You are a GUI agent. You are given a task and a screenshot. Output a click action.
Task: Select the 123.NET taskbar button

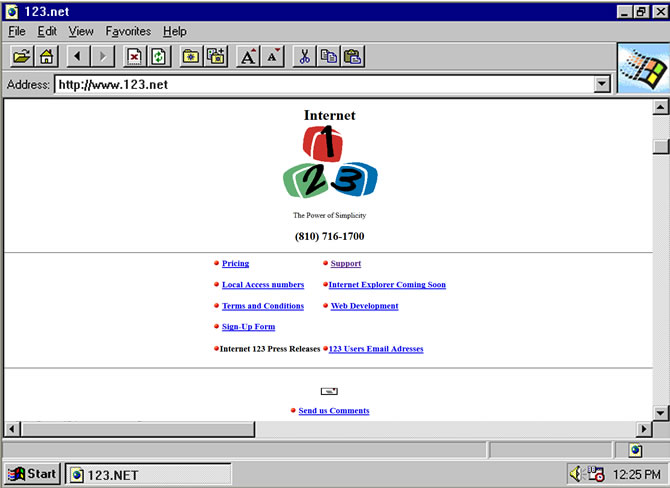[x=148, y=475]
